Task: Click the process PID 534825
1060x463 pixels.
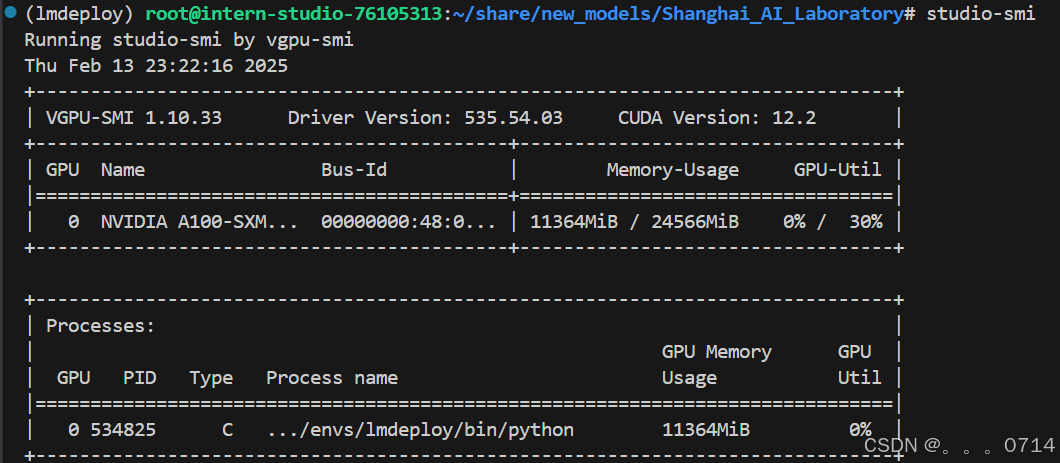Action: pos(123,430)
